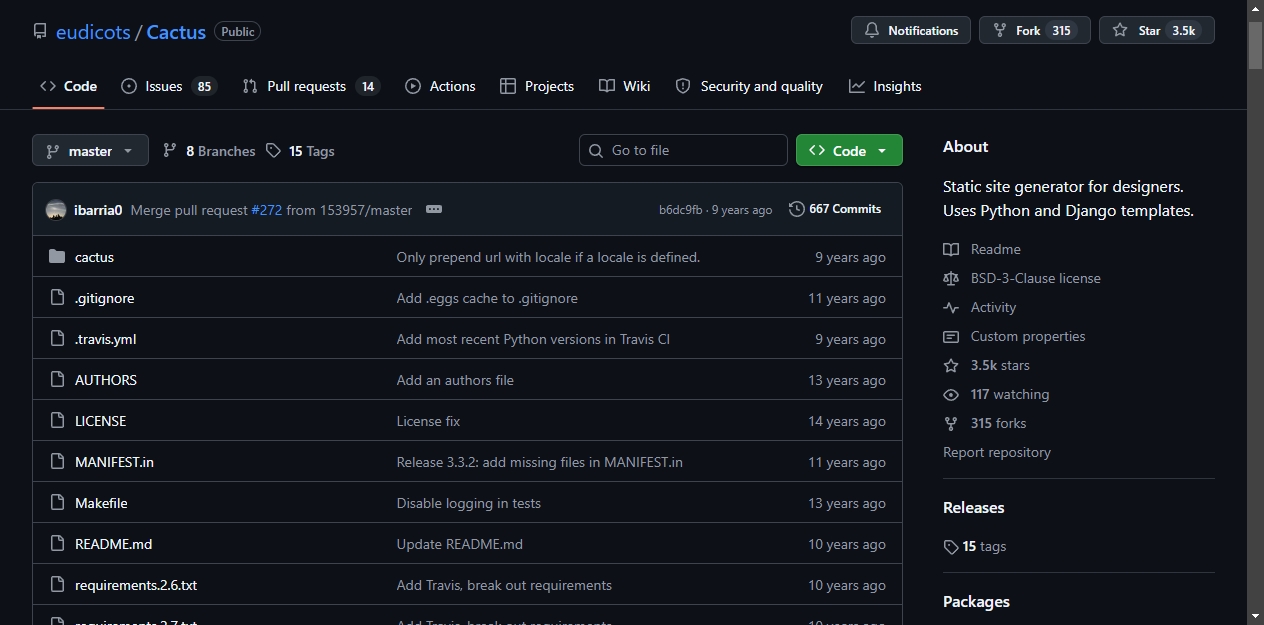Open the Activity link in About
1264x625 pixels.
click(980, 307)
